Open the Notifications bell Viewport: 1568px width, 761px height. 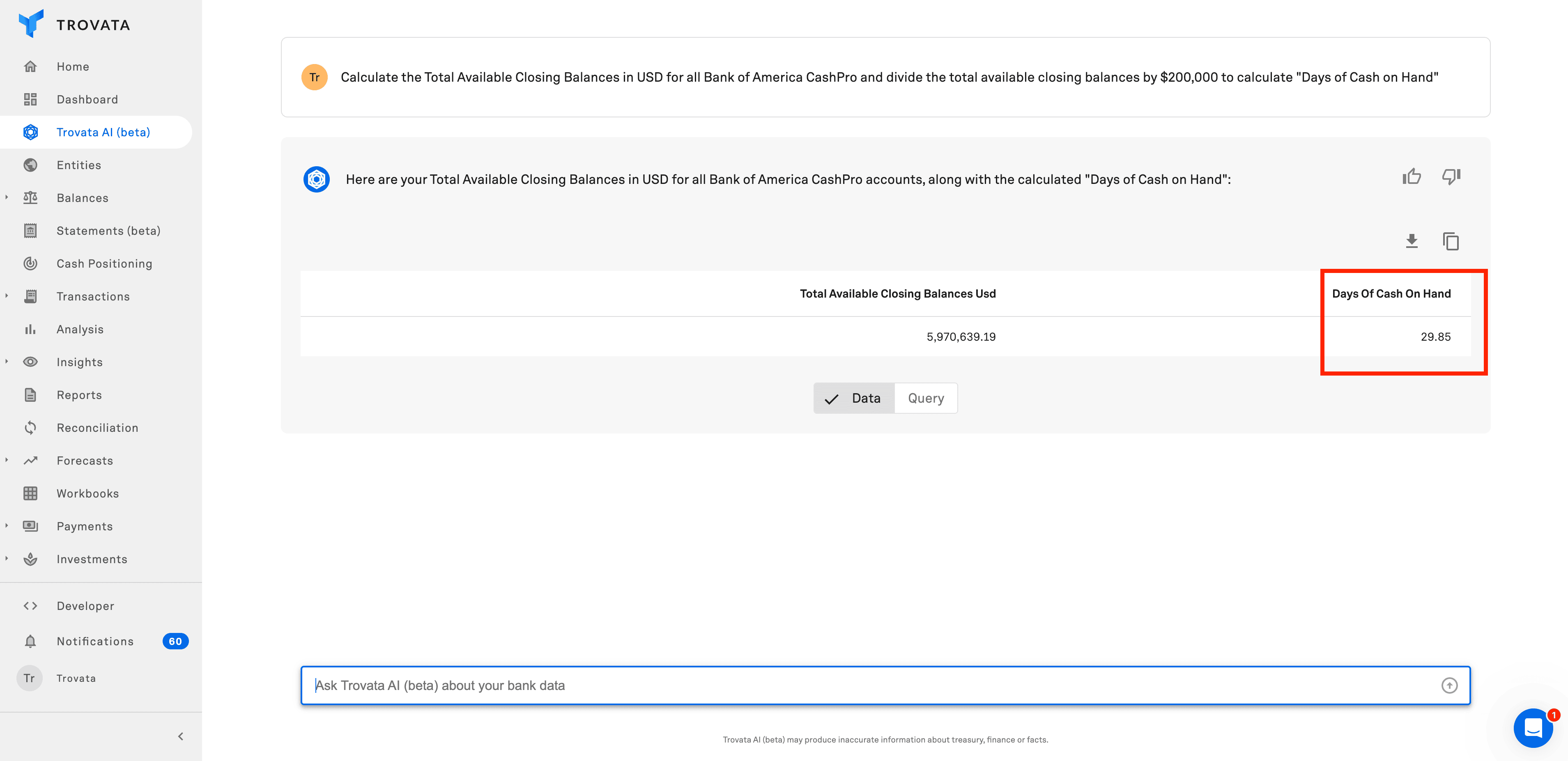pos(30,641)
